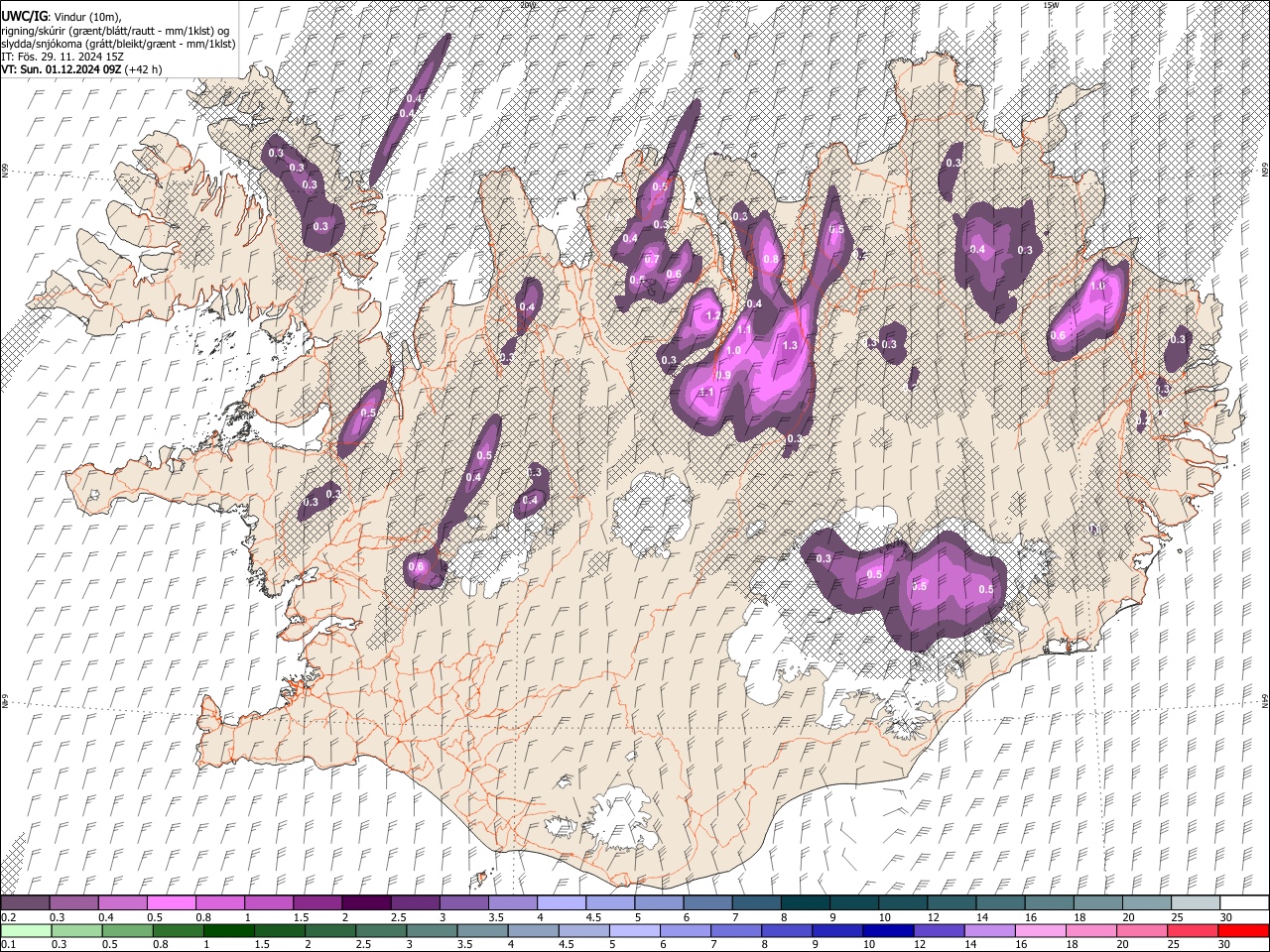Select the darkest purple 2 snow scale swatch

(366, 903)
